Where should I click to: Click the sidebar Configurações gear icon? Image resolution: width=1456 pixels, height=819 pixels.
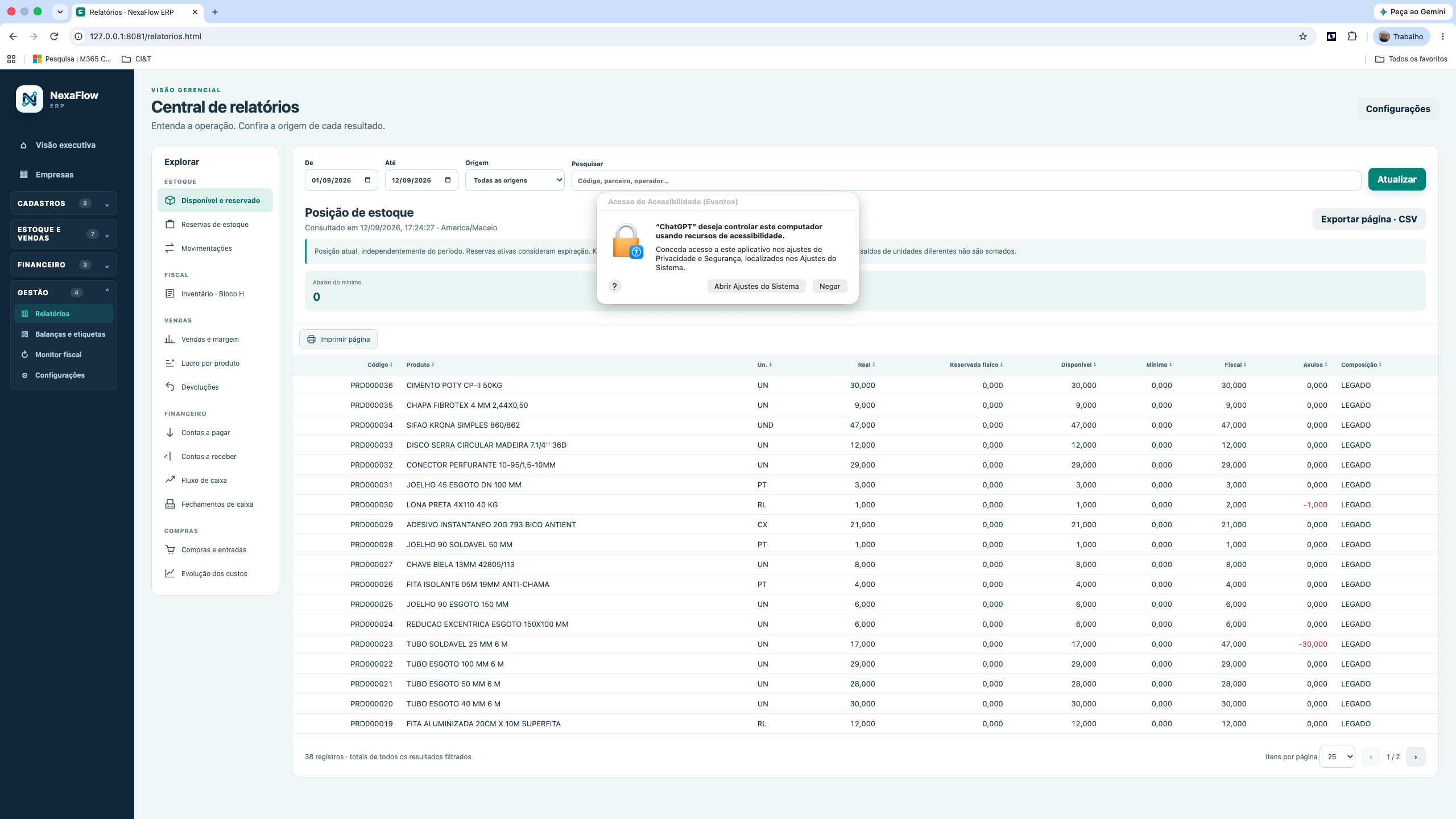[x=24, y=375]
